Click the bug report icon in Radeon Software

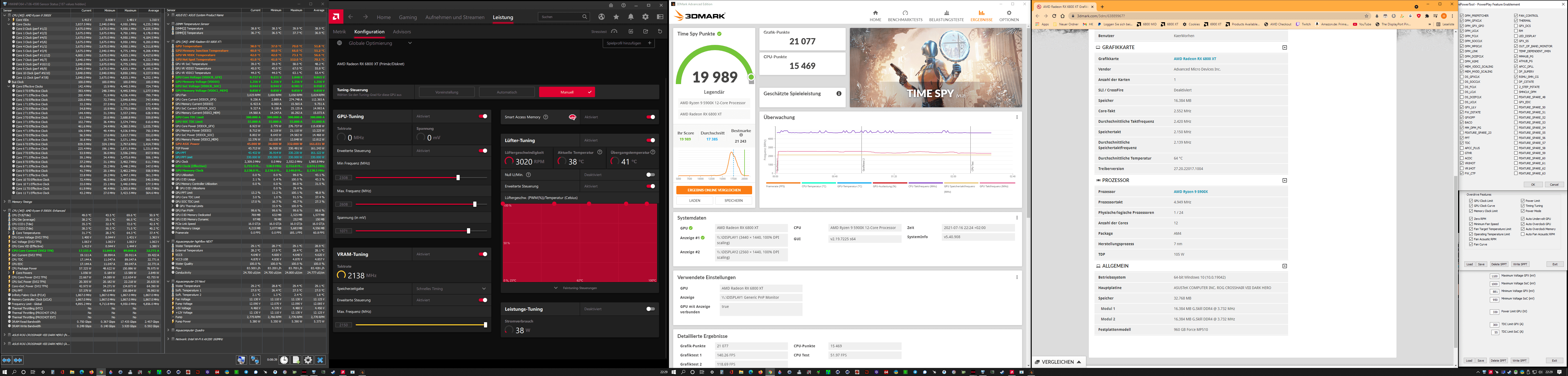pos(611,5)
